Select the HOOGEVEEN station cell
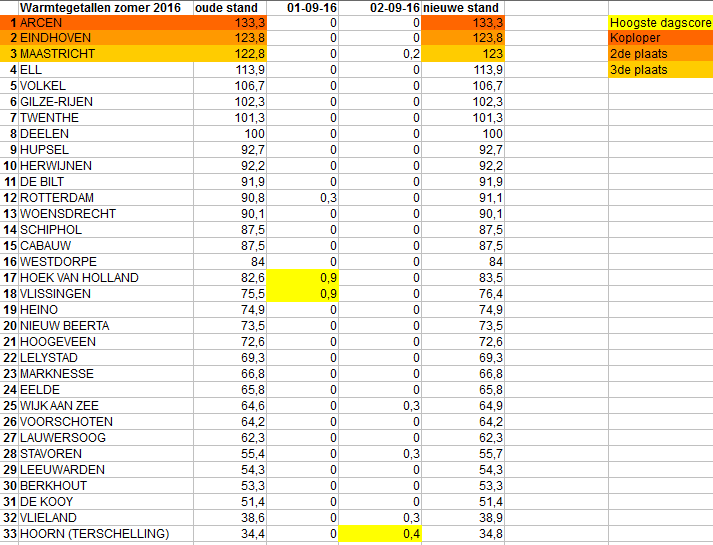 coord(106,342)
